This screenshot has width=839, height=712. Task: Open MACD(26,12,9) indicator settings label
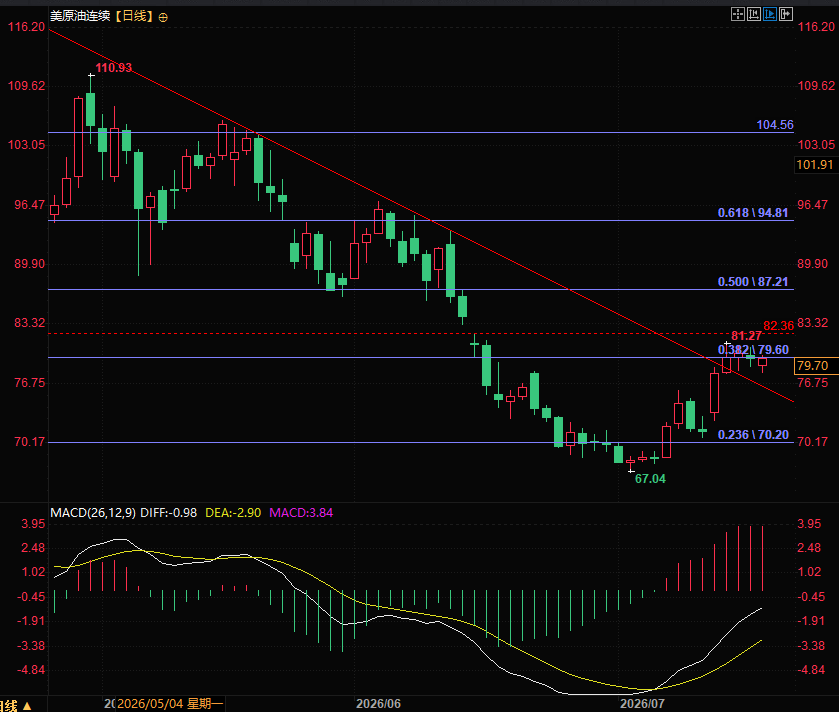[x=93, y=512]
